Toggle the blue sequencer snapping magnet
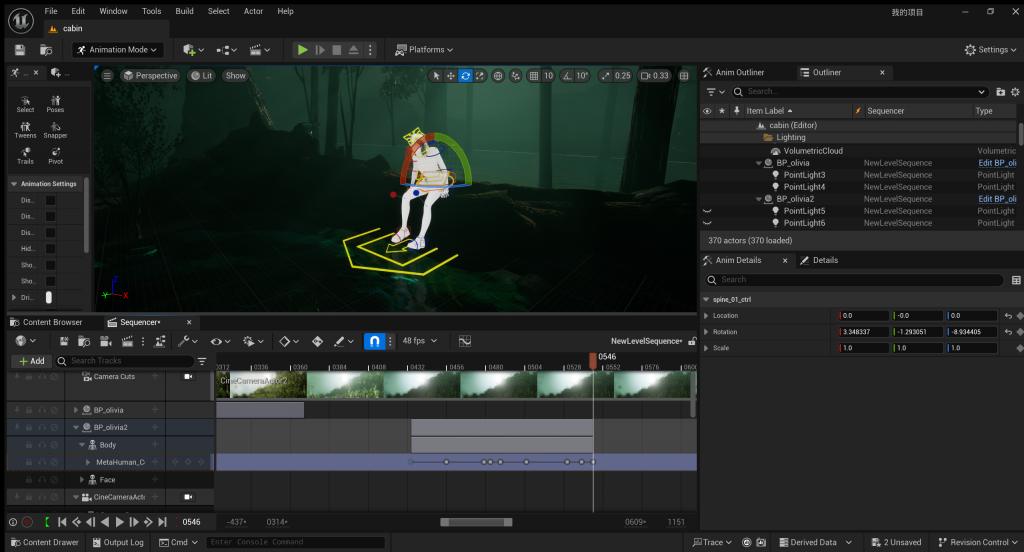This screenshot has height=552, width=1024. [375, 341]
